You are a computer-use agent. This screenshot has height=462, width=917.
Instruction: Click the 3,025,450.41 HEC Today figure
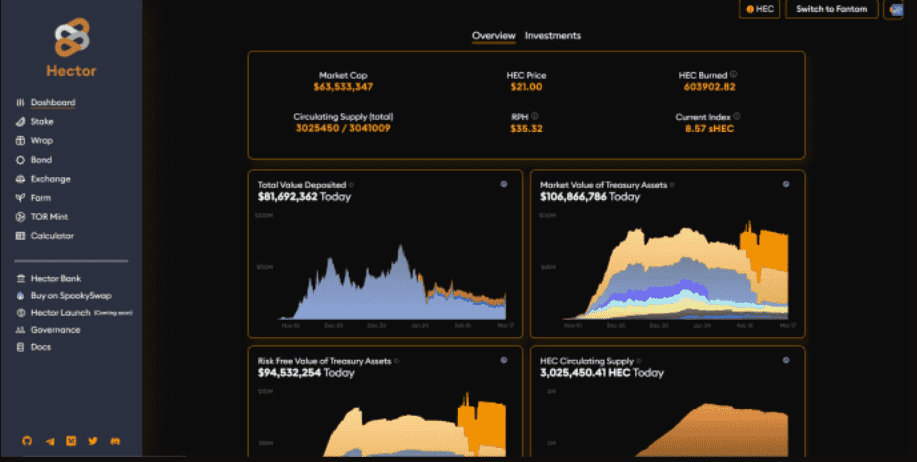tap(602, 373)
